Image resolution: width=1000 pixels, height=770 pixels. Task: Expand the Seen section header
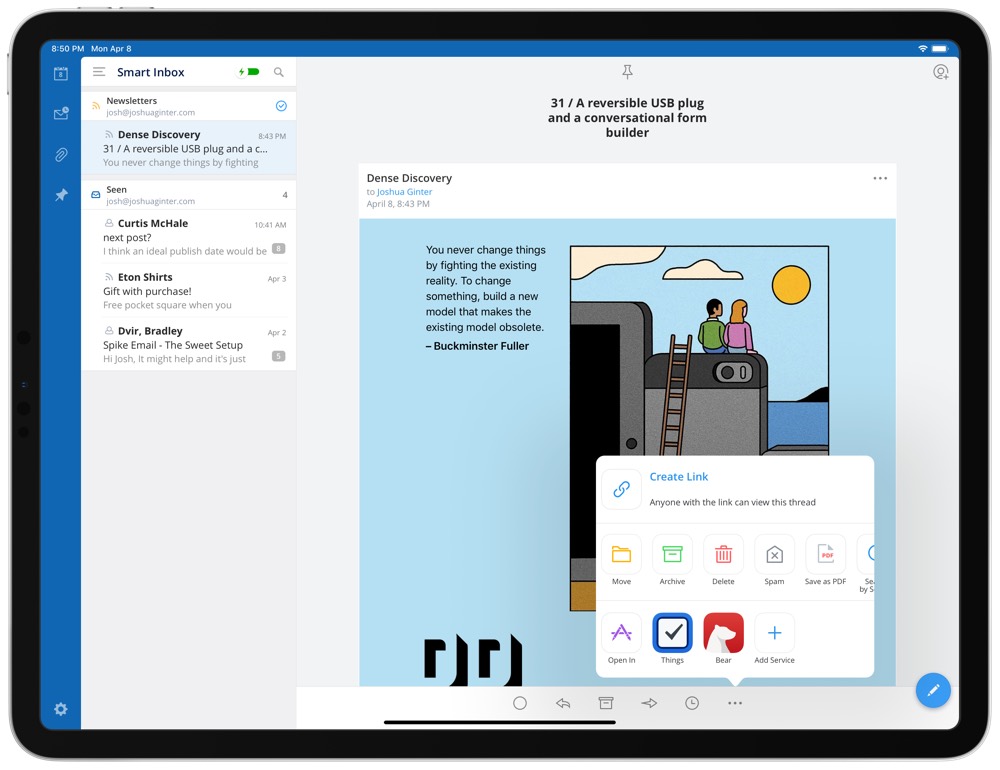coord(189,195)
